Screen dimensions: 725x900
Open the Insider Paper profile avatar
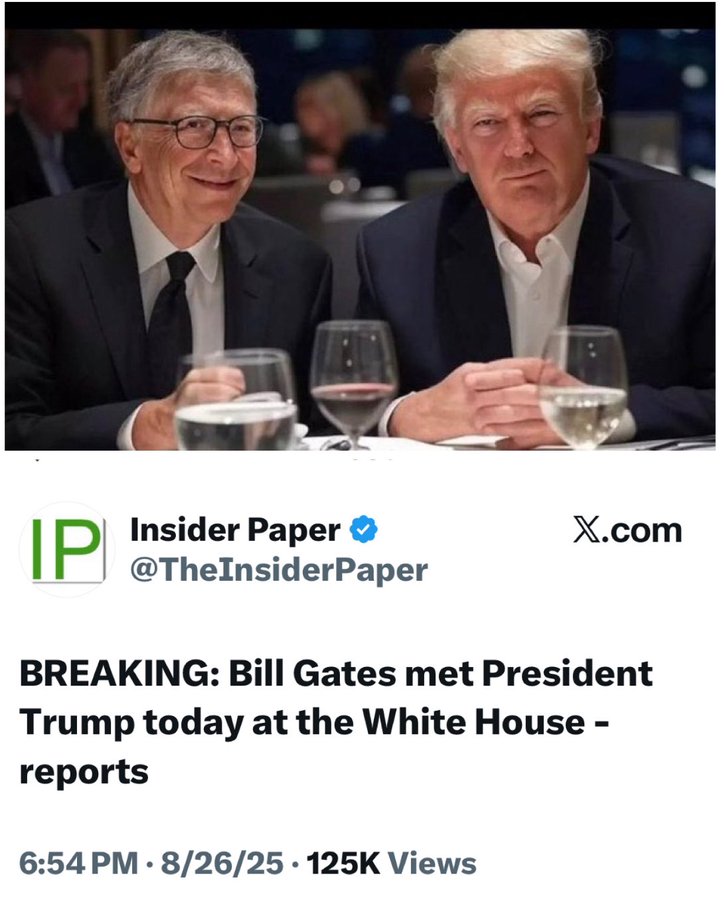(x=67, y=550)
